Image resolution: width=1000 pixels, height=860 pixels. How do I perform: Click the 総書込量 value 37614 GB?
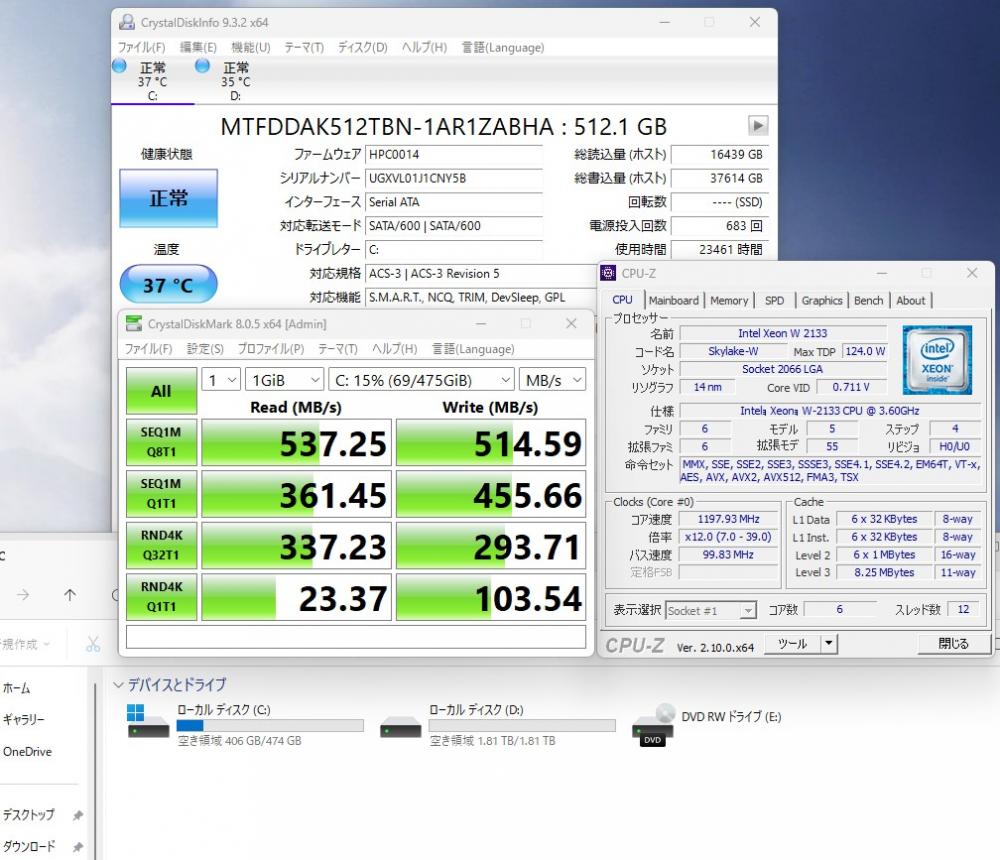(x=720, y=178)
